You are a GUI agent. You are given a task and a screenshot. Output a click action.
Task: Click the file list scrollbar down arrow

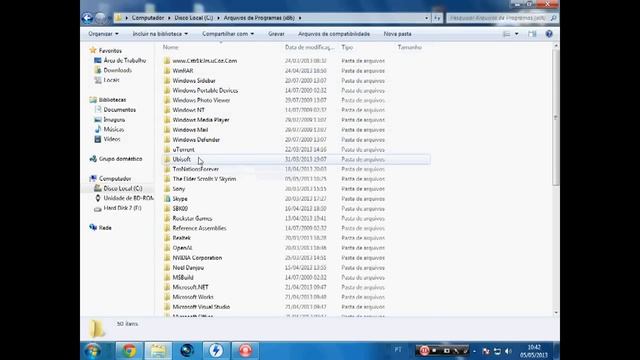556,313
